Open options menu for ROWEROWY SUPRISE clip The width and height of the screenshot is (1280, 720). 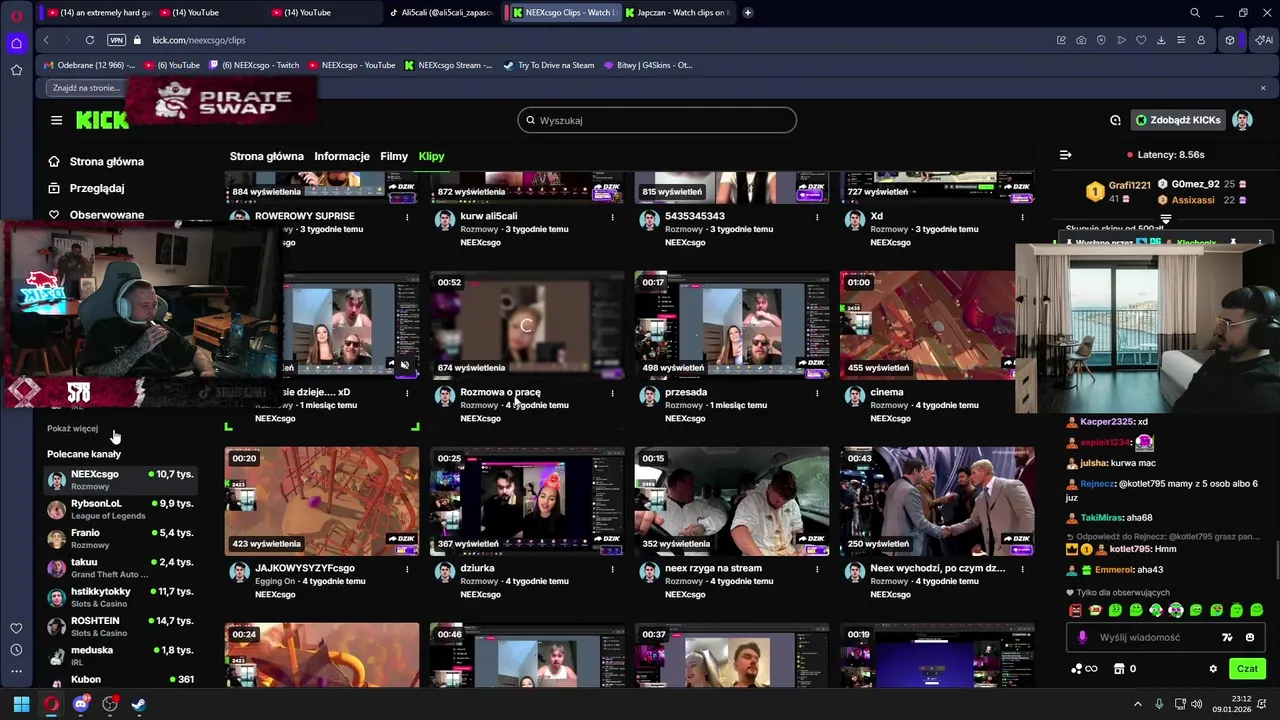[x=407, y=216]
